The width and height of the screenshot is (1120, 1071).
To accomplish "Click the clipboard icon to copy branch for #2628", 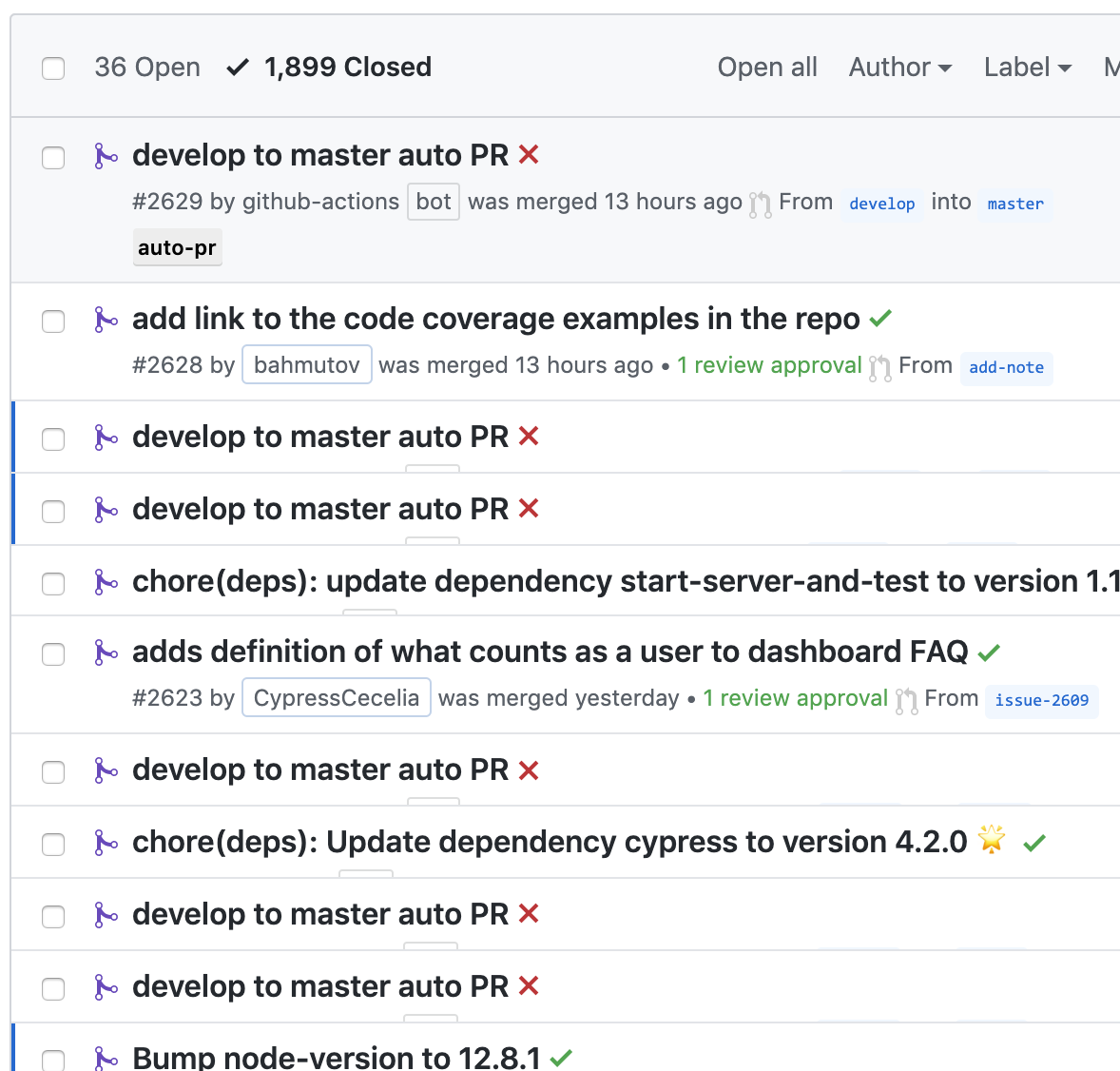I will [x=879, y=366].
